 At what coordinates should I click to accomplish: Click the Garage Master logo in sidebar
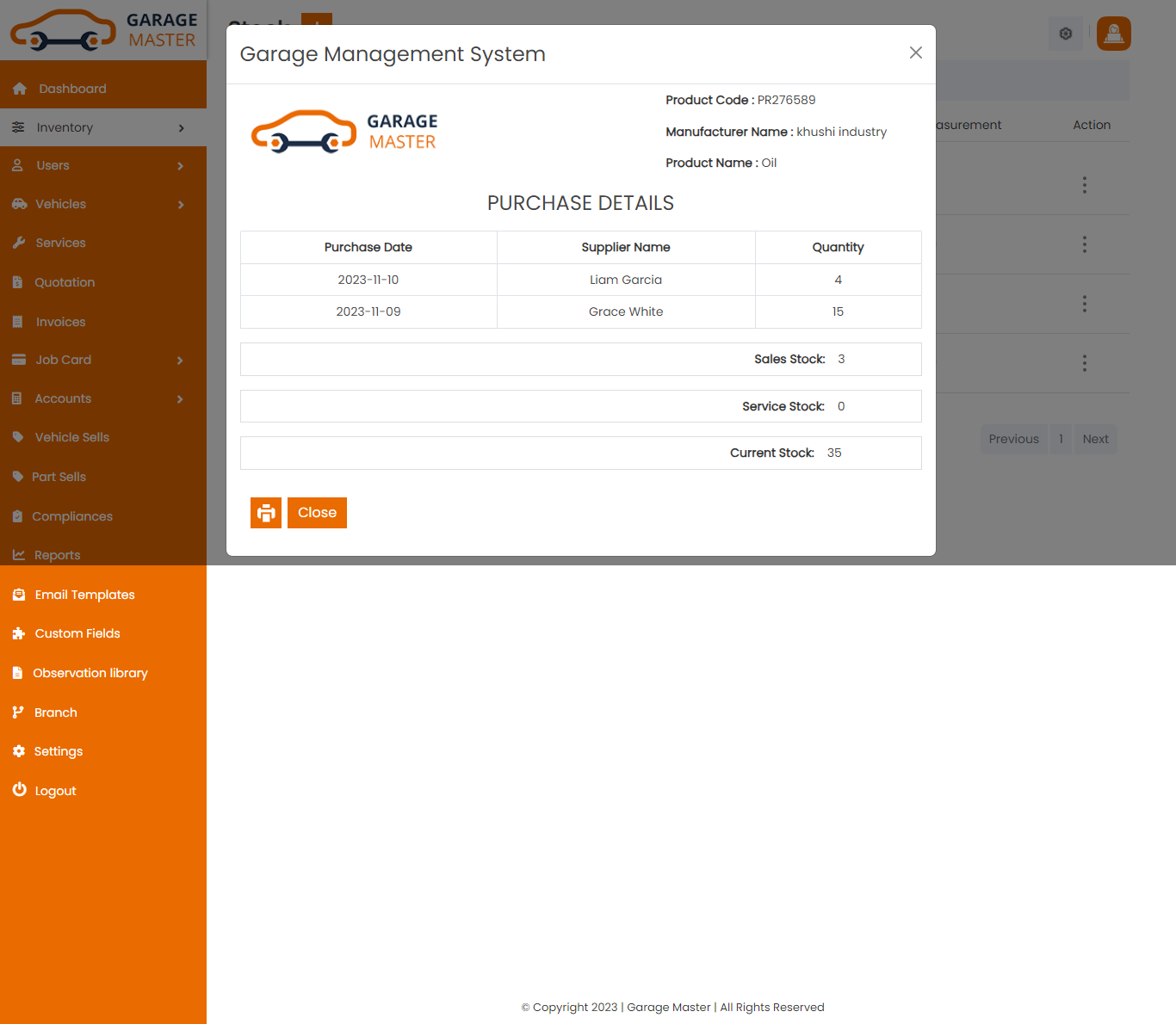(103, 30)
